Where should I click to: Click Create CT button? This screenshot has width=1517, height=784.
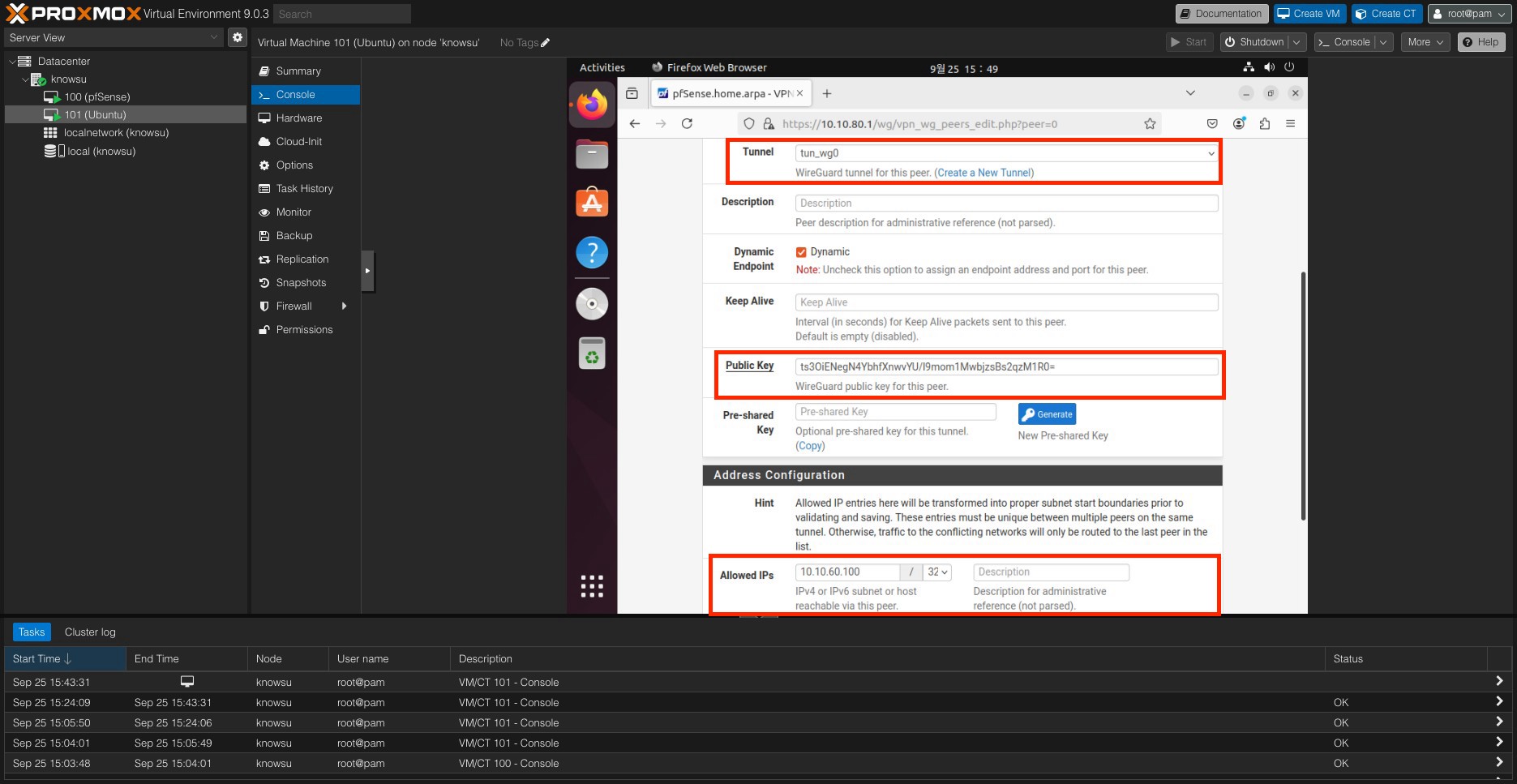tap(1386, 14)
